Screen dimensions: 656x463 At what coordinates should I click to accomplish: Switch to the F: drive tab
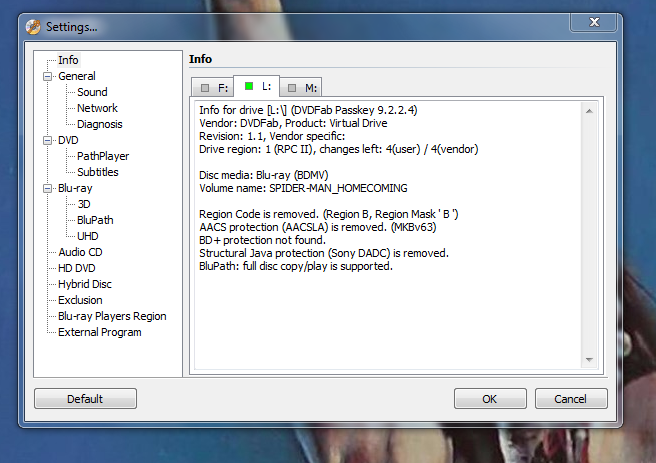pyautogui.click(x=213, y=87)
